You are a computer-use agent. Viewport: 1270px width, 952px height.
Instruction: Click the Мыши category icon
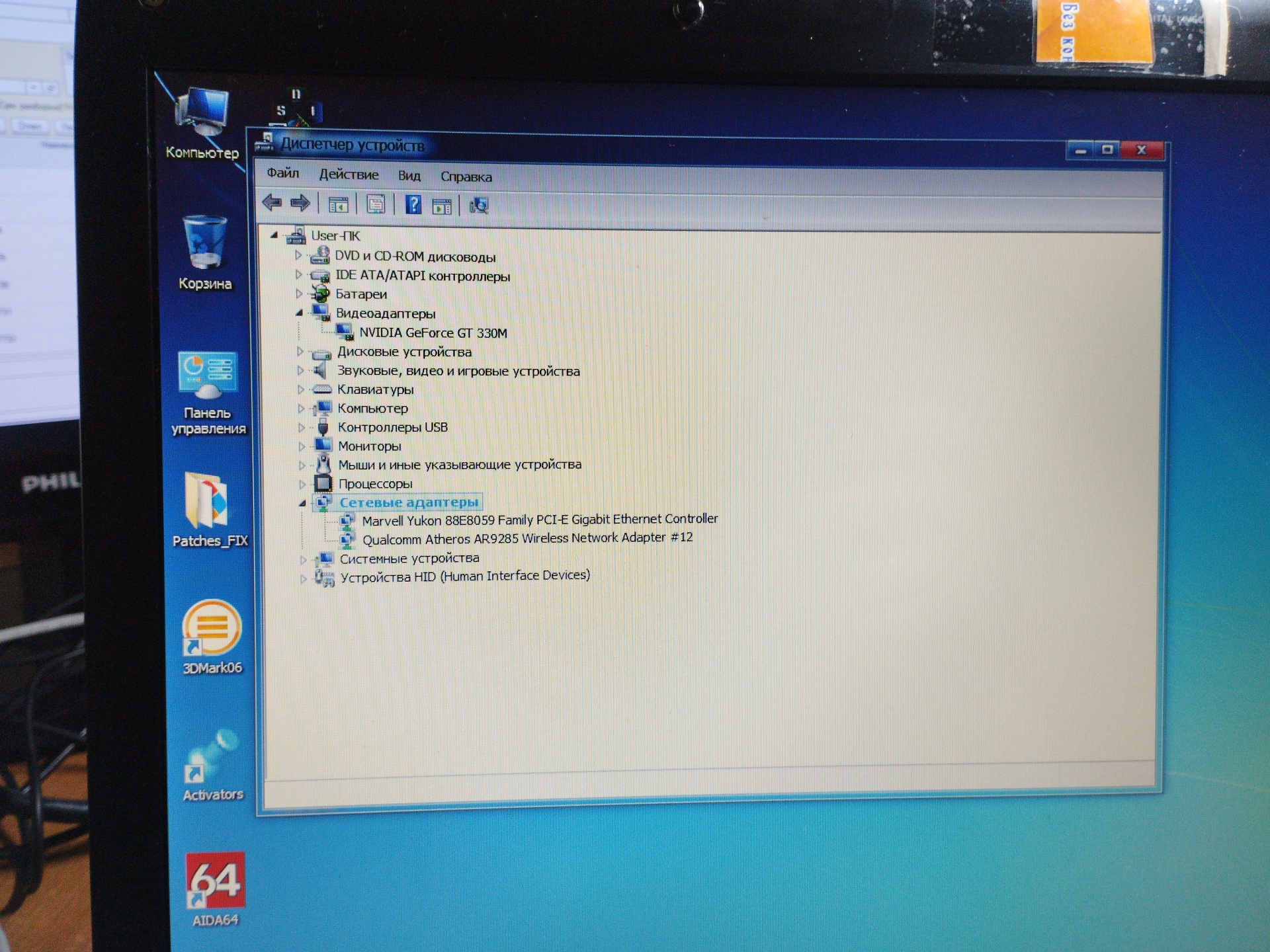(323, 464)
